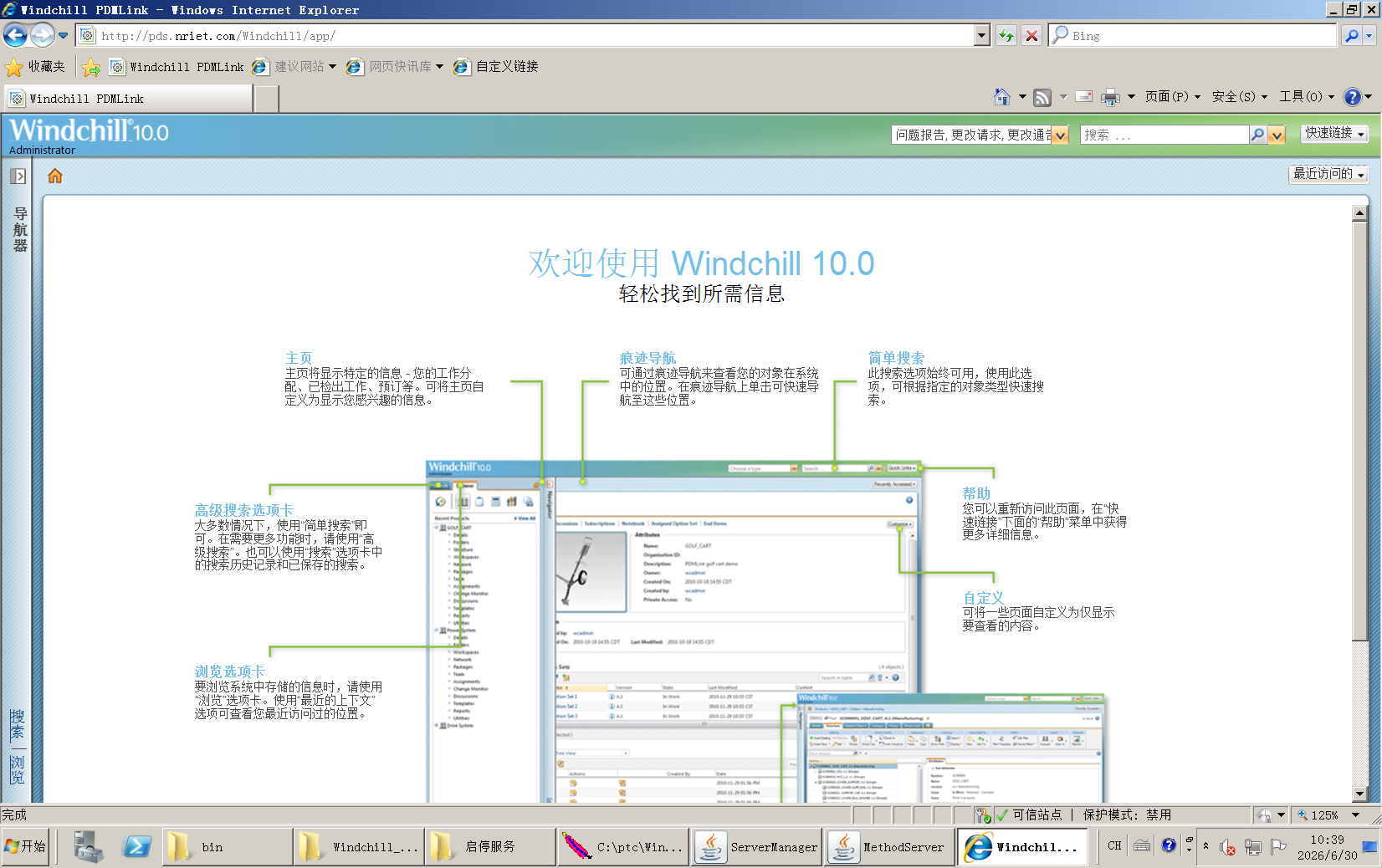Click the Windchill 搜索 input field
Viewport: 1382px width, 868px height.
(x=1164, y=135)
